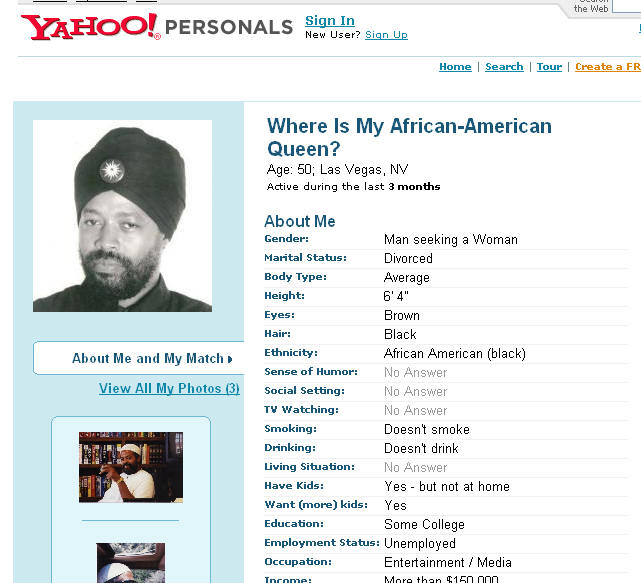Click the About Me section heading
The image size is (641, 583).
click(x=300, y=221)
